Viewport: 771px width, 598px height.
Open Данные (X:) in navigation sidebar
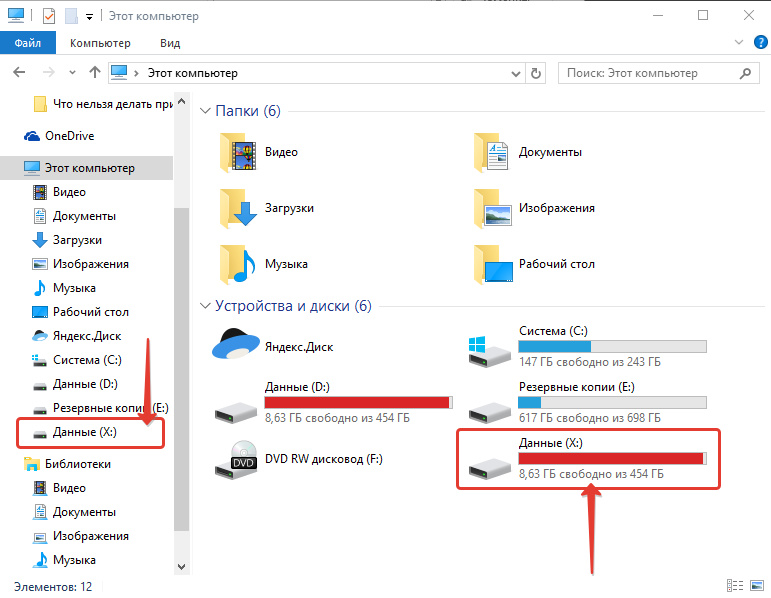click(x=75, y=432)
